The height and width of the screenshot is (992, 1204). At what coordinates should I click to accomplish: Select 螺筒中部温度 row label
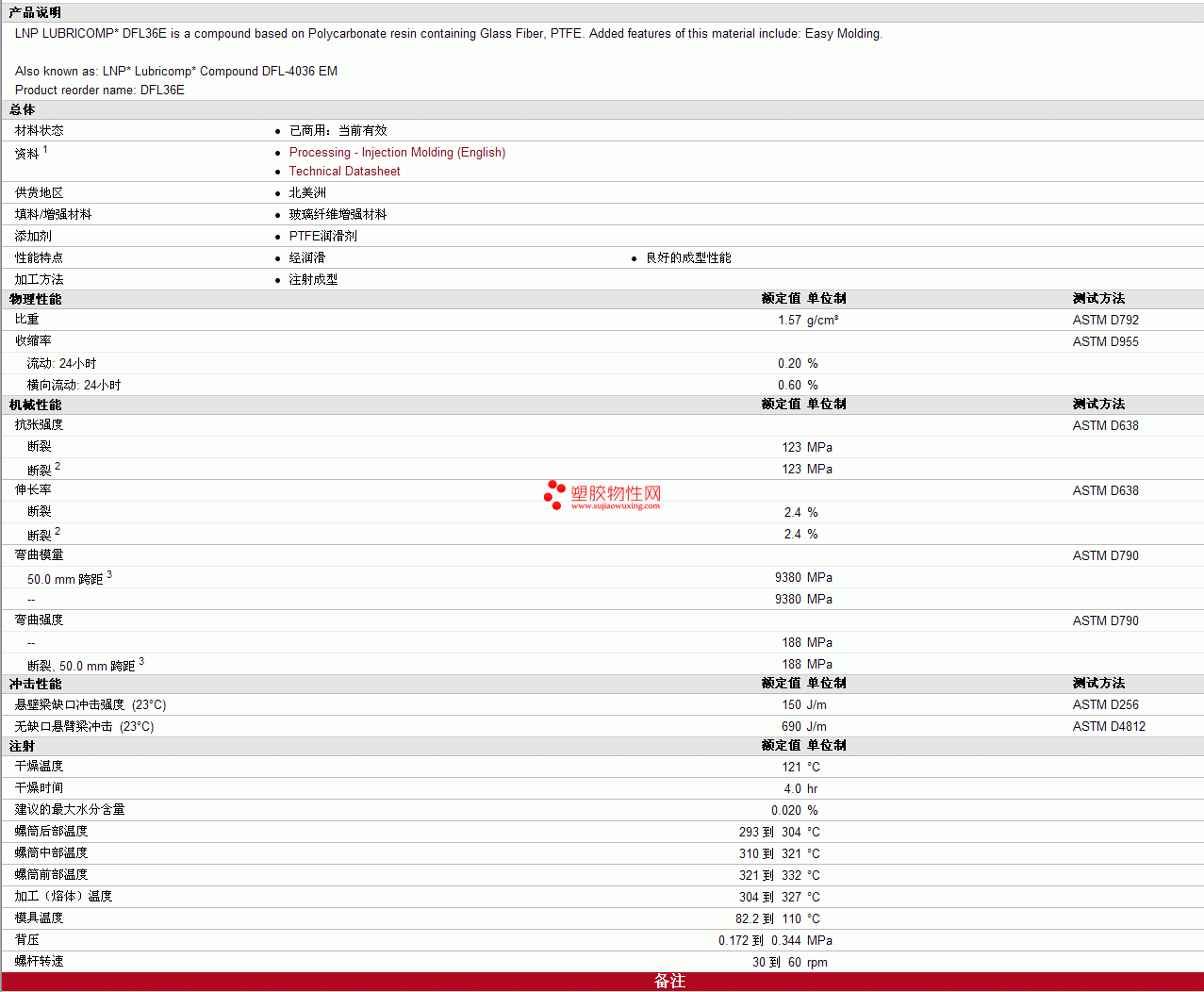tap(51, 853)
